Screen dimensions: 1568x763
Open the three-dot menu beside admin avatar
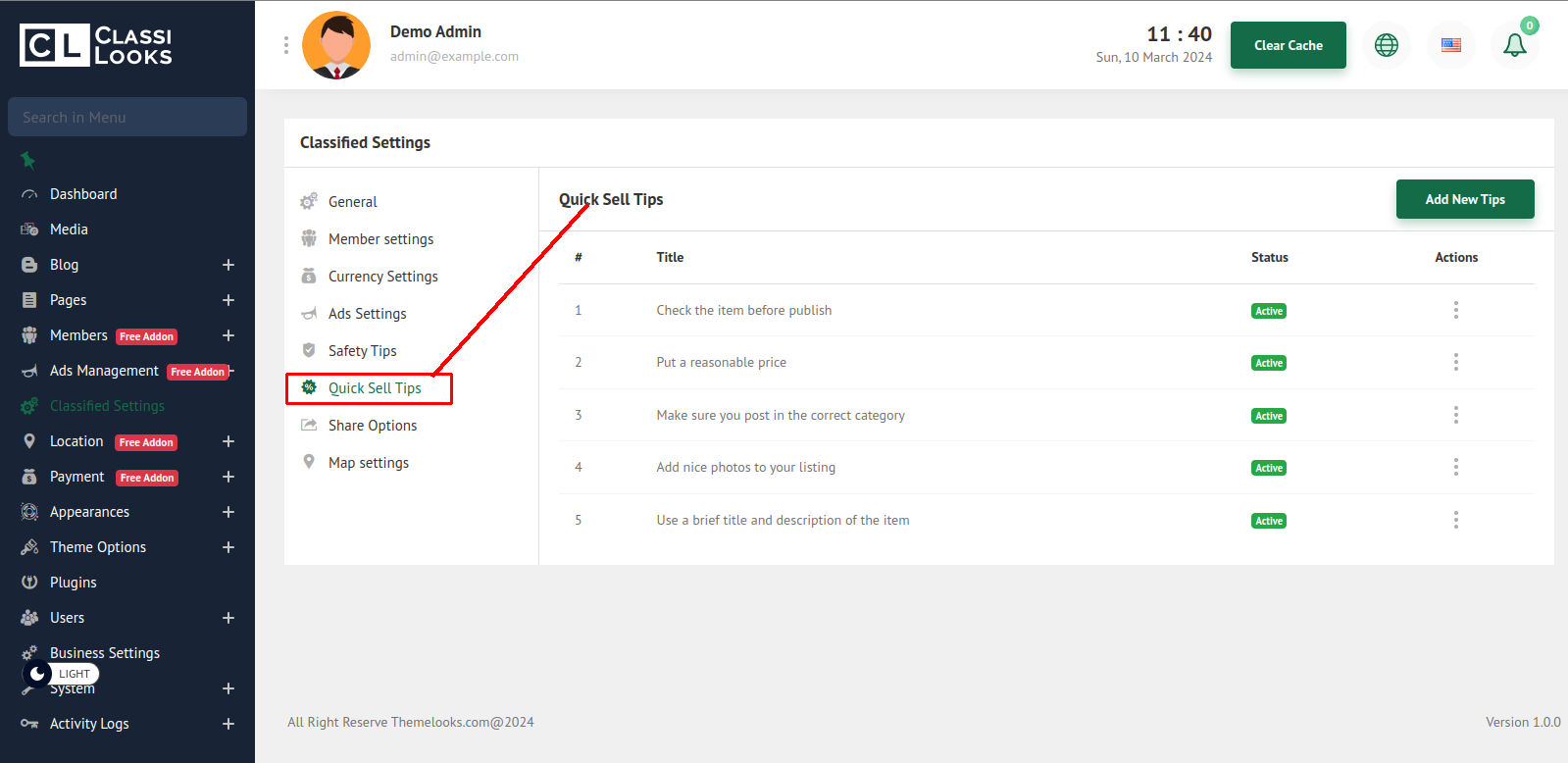click(x=286, y=45)
